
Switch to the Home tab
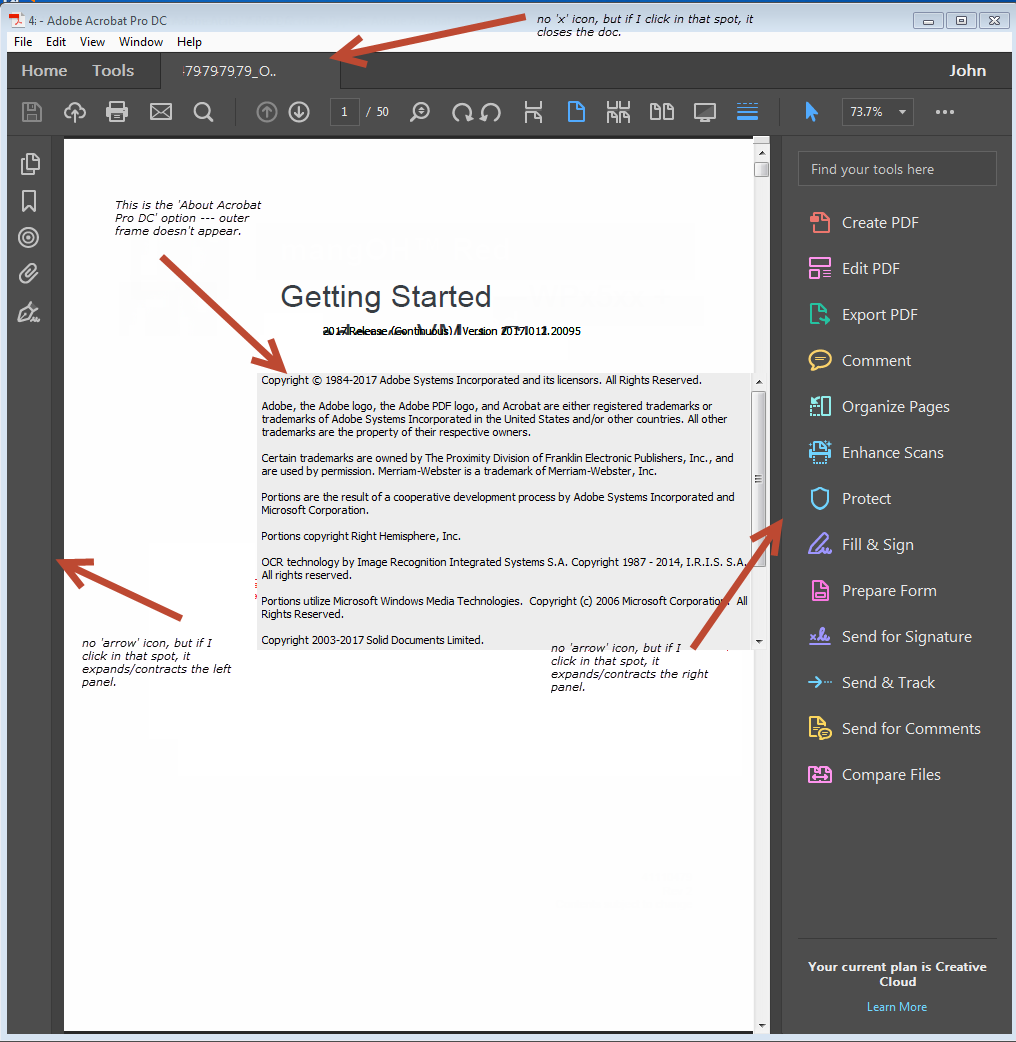pyautogui.click(x=45, y=70)
